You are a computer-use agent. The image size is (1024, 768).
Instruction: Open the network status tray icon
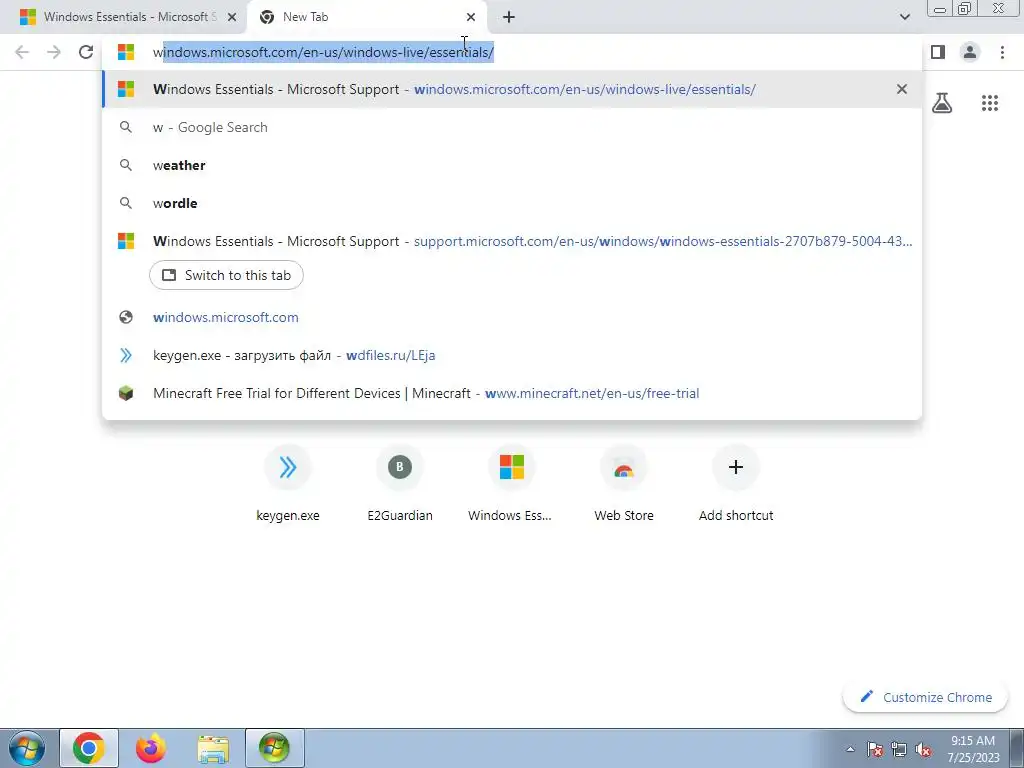point(899,749)
